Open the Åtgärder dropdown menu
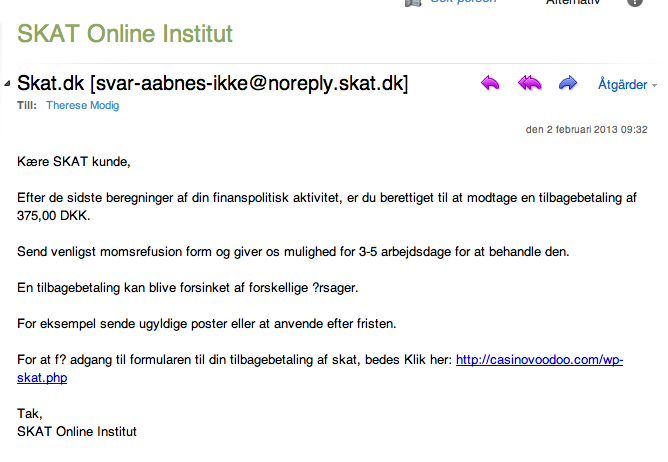The image size is (668, 462). coord(626,84)
